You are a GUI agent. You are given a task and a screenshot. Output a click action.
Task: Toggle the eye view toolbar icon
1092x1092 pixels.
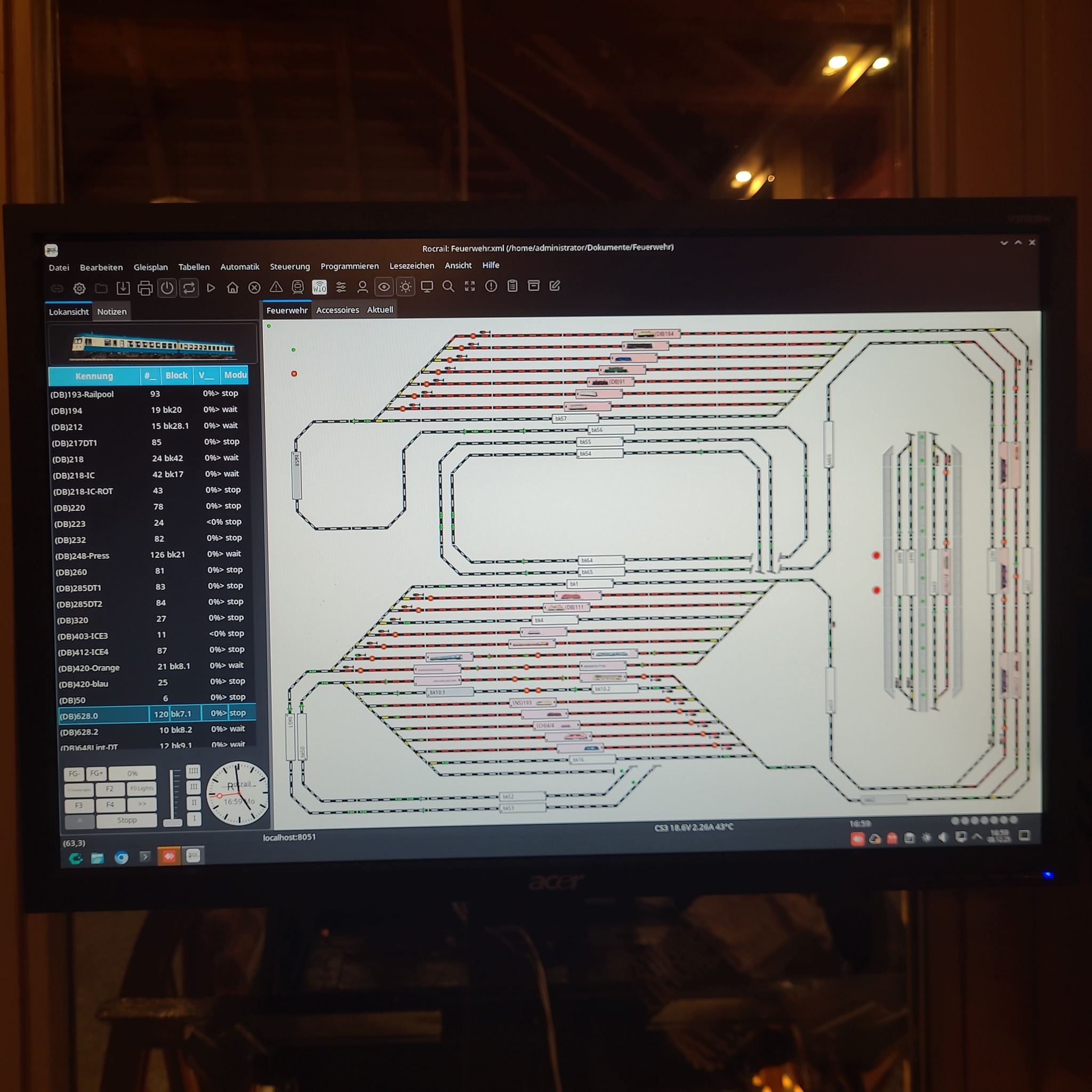tap(384, 287)
